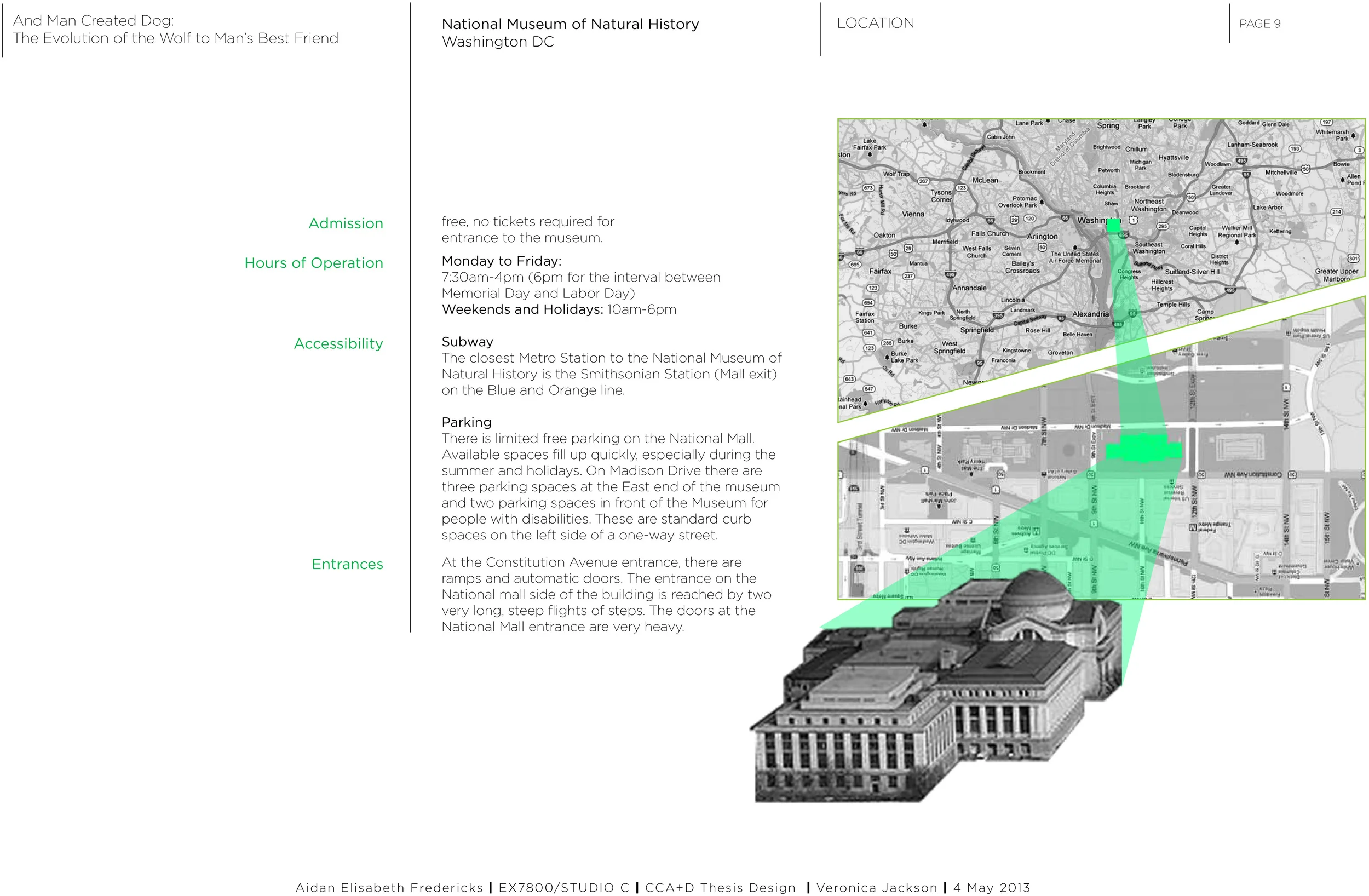Screen dimensions: 1369x896
Task: Click the museum building photograph
Action: [936, 685]
